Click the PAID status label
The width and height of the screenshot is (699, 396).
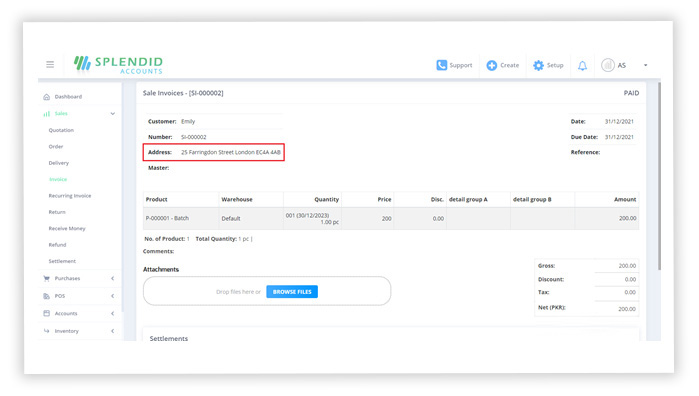[x=631, y=93]
